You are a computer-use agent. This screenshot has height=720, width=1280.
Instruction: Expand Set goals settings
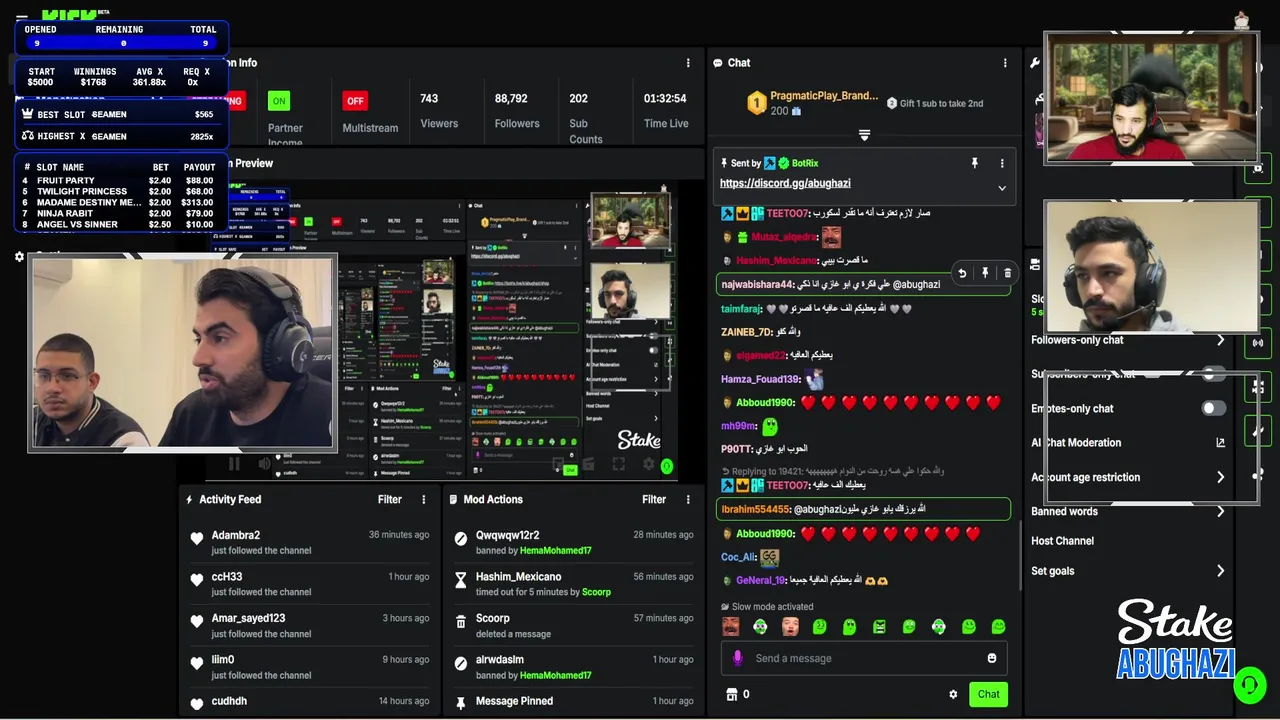[1220, 571]
